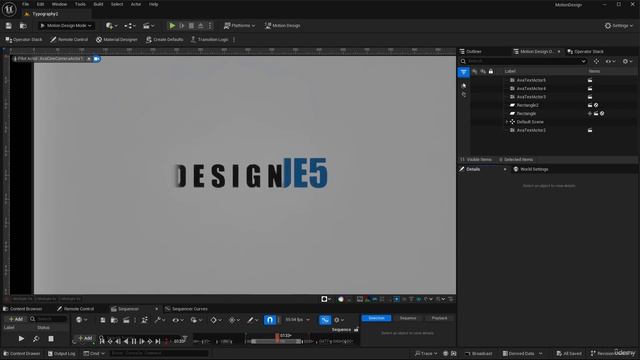Viewport: 640px width, 360px height.
Task: Open the File menu
Action: click(x=25, y=4)
